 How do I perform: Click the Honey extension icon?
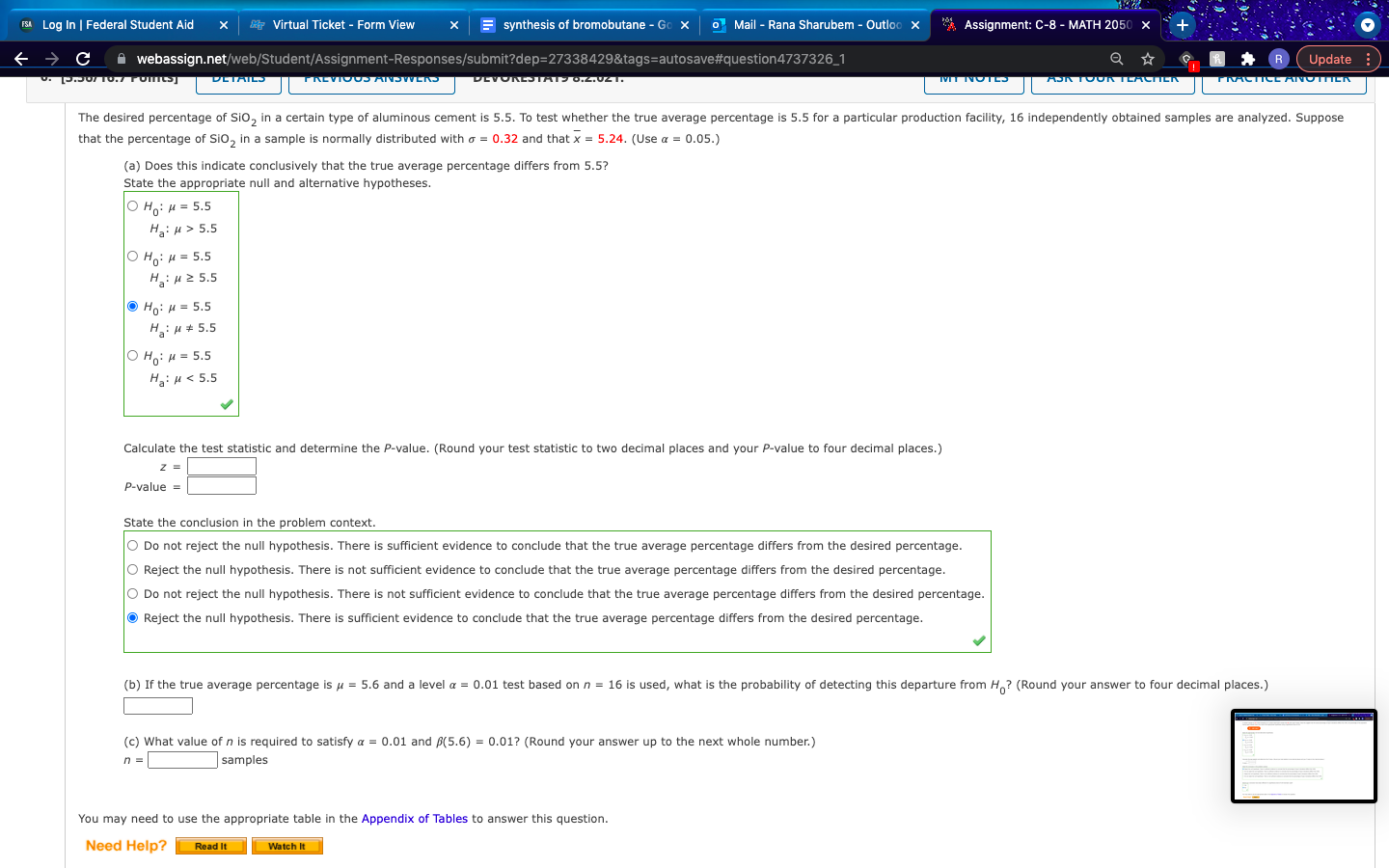click(1217, 58)
